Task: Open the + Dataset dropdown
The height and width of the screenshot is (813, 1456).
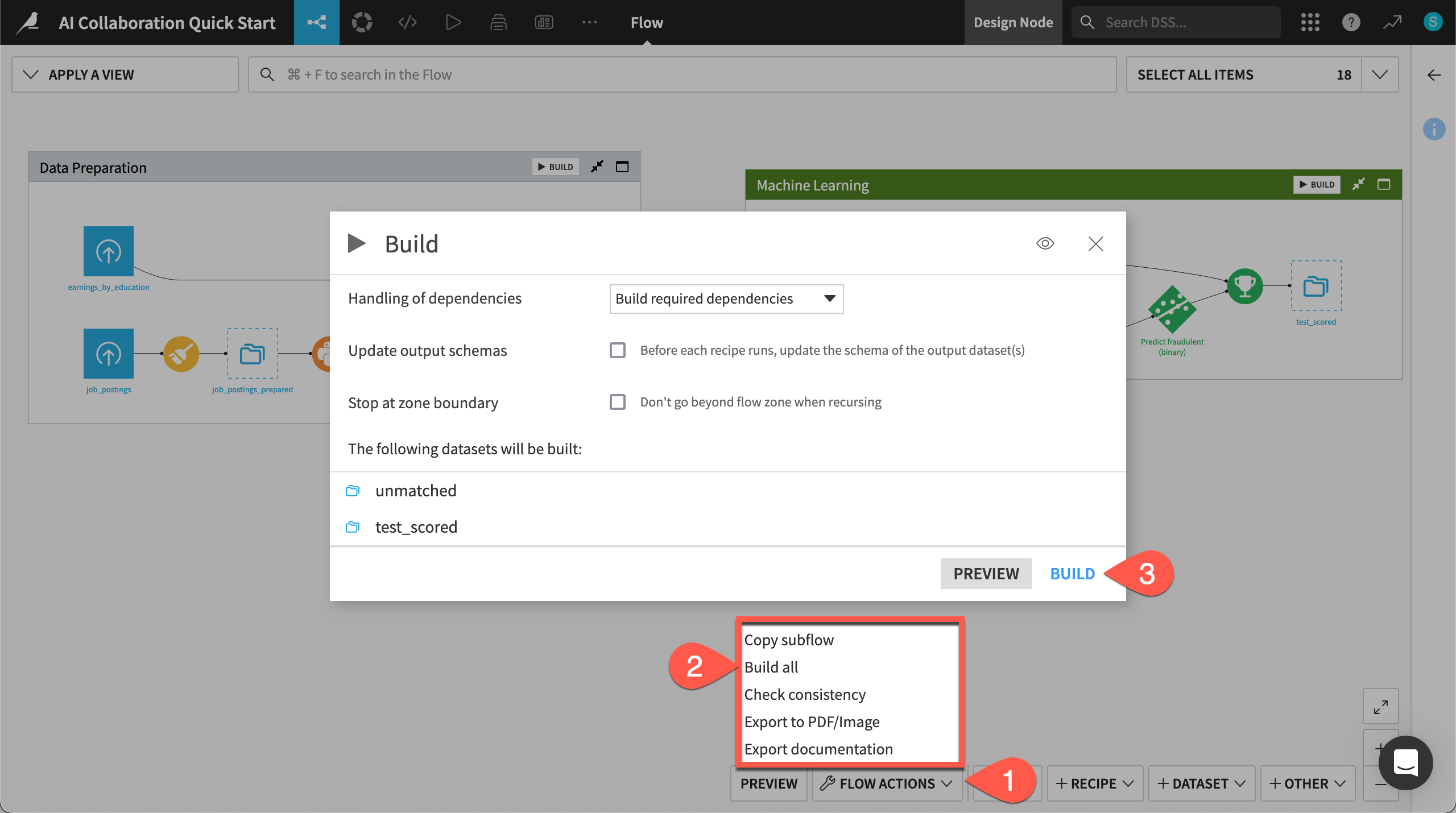Action: pos(1202,783)
